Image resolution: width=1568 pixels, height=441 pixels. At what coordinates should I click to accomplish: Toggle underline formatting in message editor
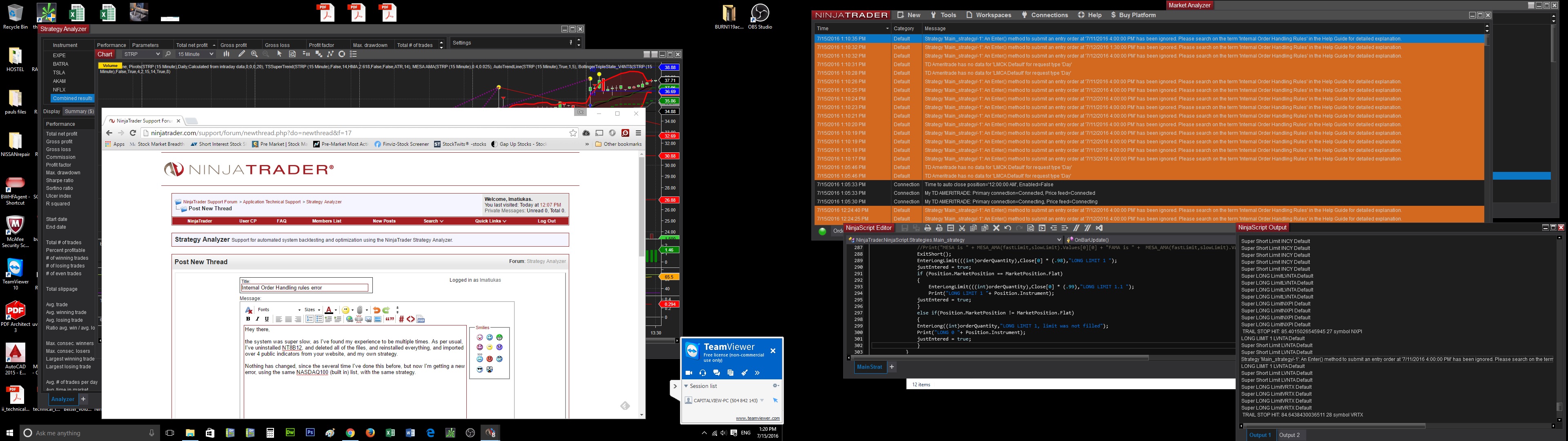267,319
